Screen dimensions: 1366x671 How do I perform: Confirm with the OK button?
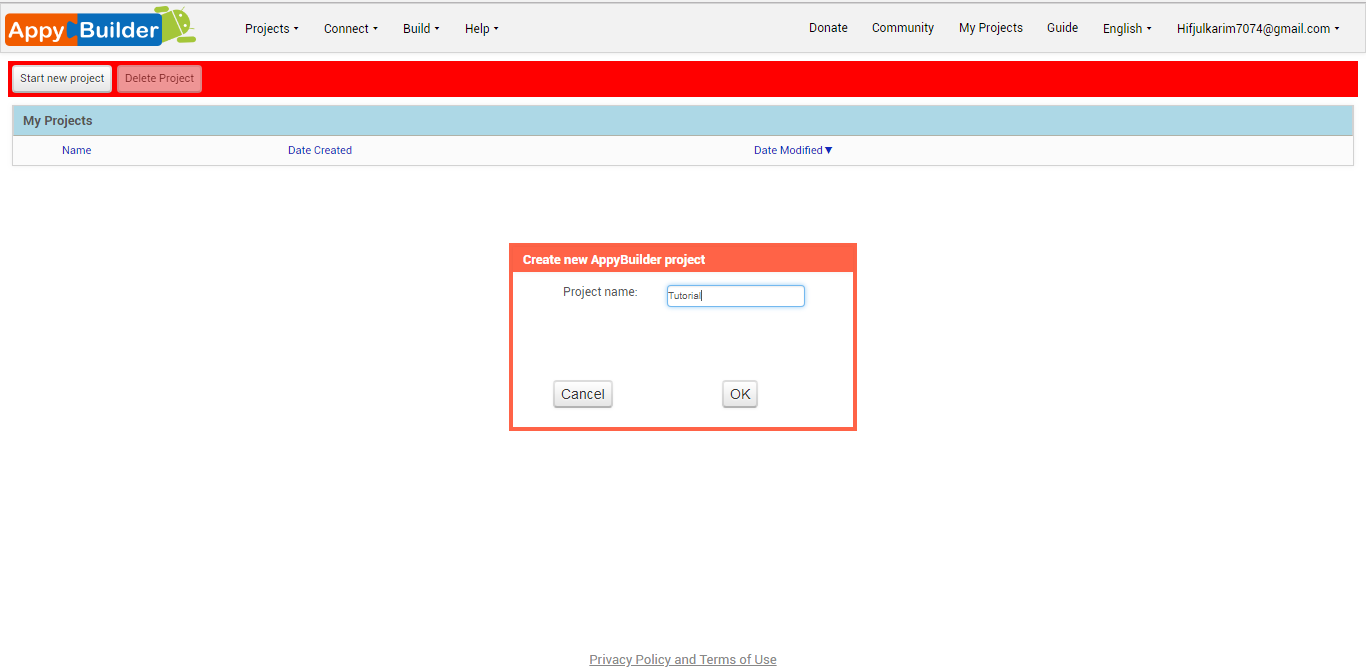pos(739,393)
